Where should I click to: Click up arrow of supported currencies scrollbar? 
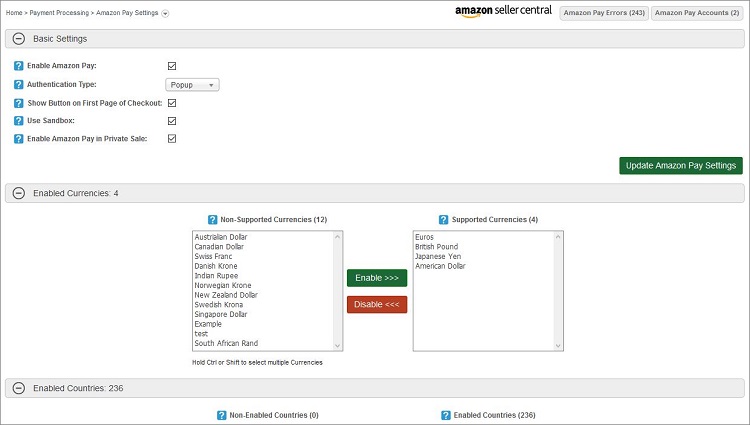[x=558, y=237]
